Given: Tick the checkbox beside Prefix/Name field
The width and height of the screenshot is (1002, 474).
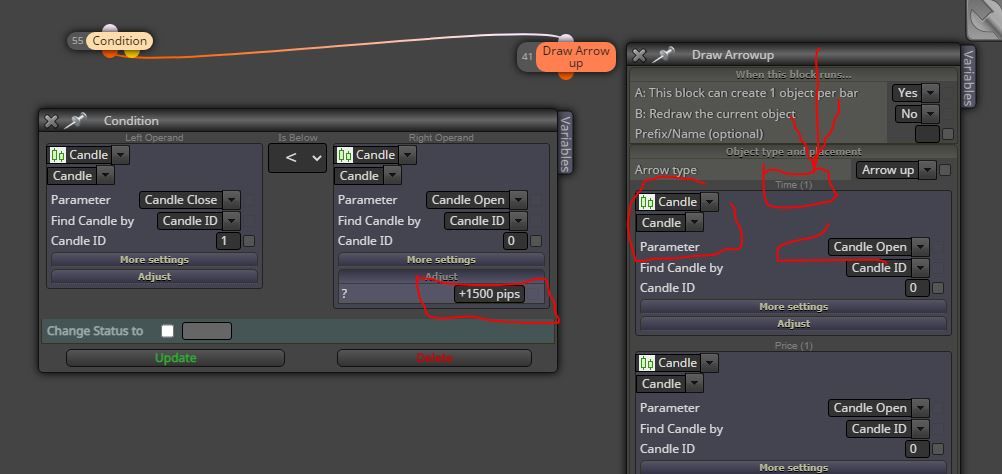Looking at the screenshot, I should 948,134.
